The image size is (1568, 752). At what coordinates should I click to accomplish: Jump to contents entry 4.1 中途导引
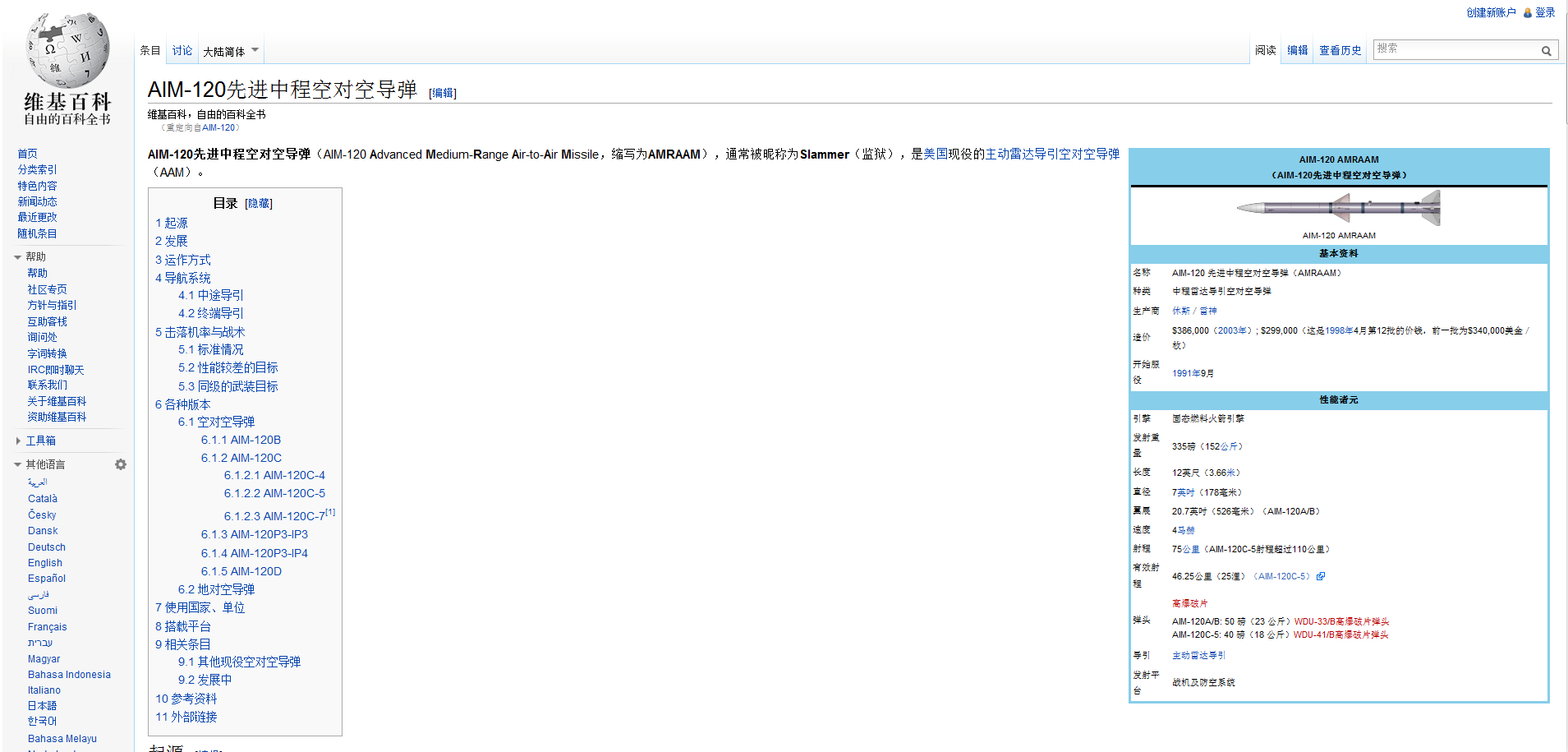[211, 295]
